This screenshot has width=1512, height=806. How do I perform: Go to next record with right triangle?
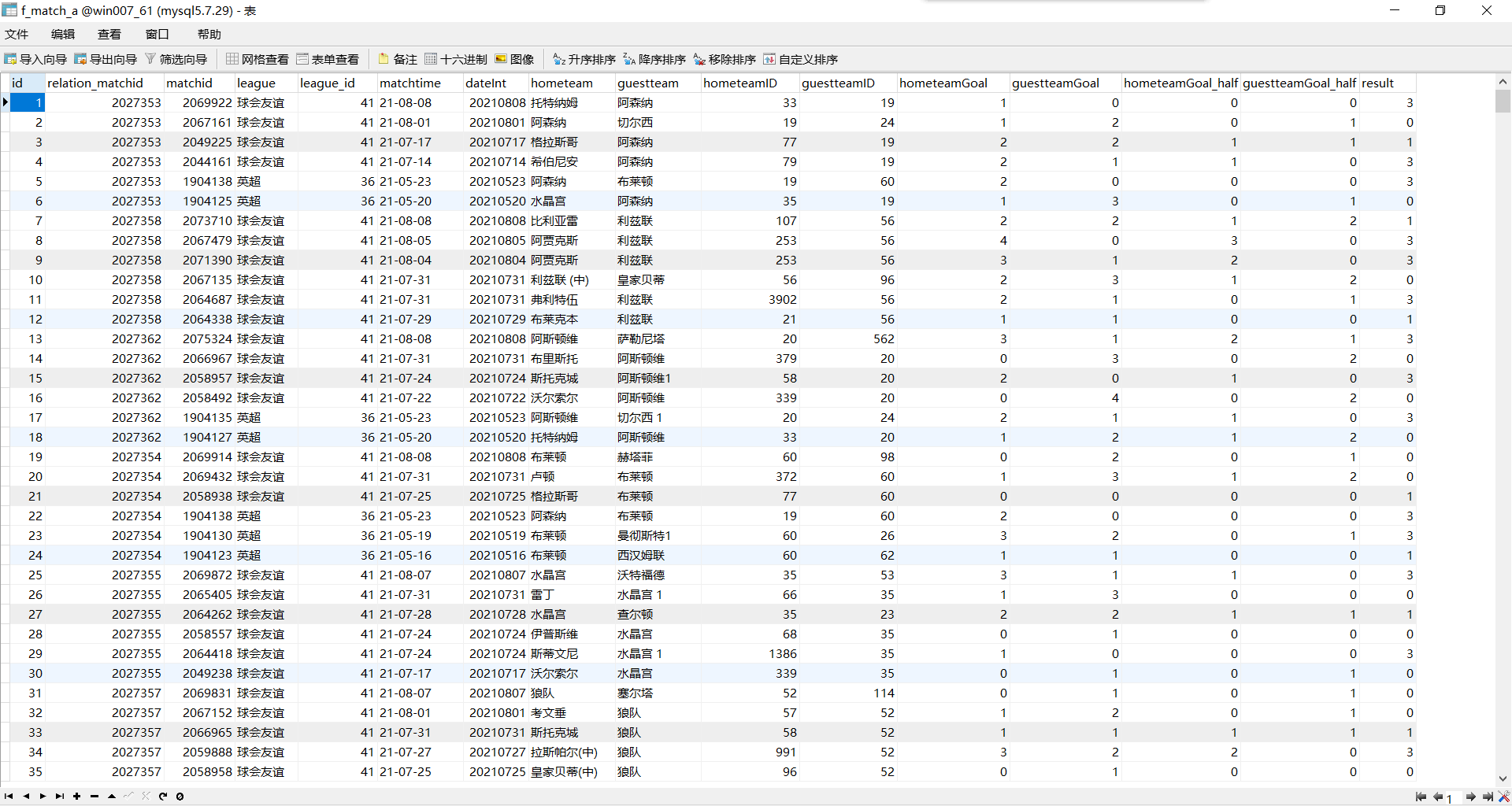pyautogui.click(x=43, y=796)
